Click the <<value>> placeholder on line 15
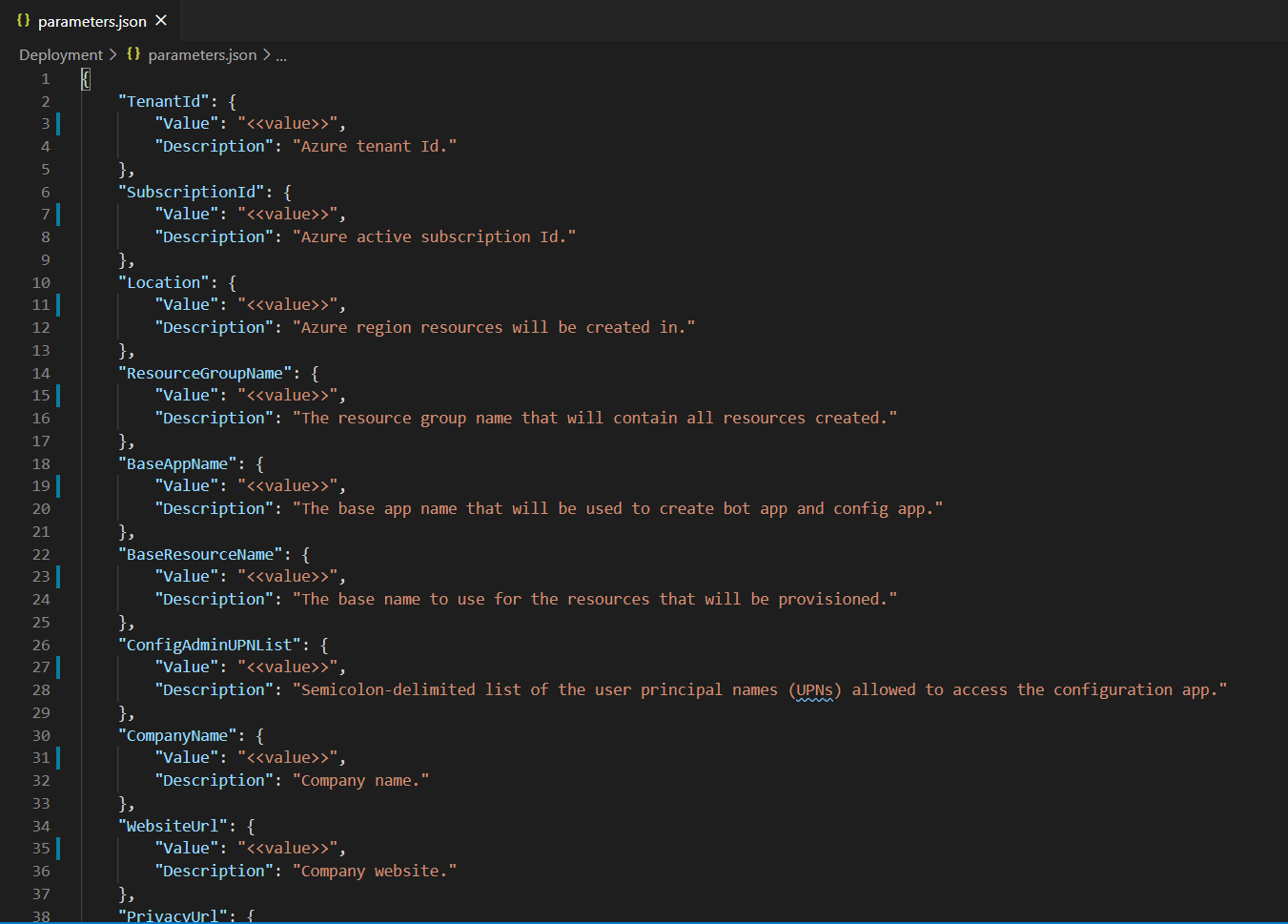The image size is (1288, 924). (288, 395)
